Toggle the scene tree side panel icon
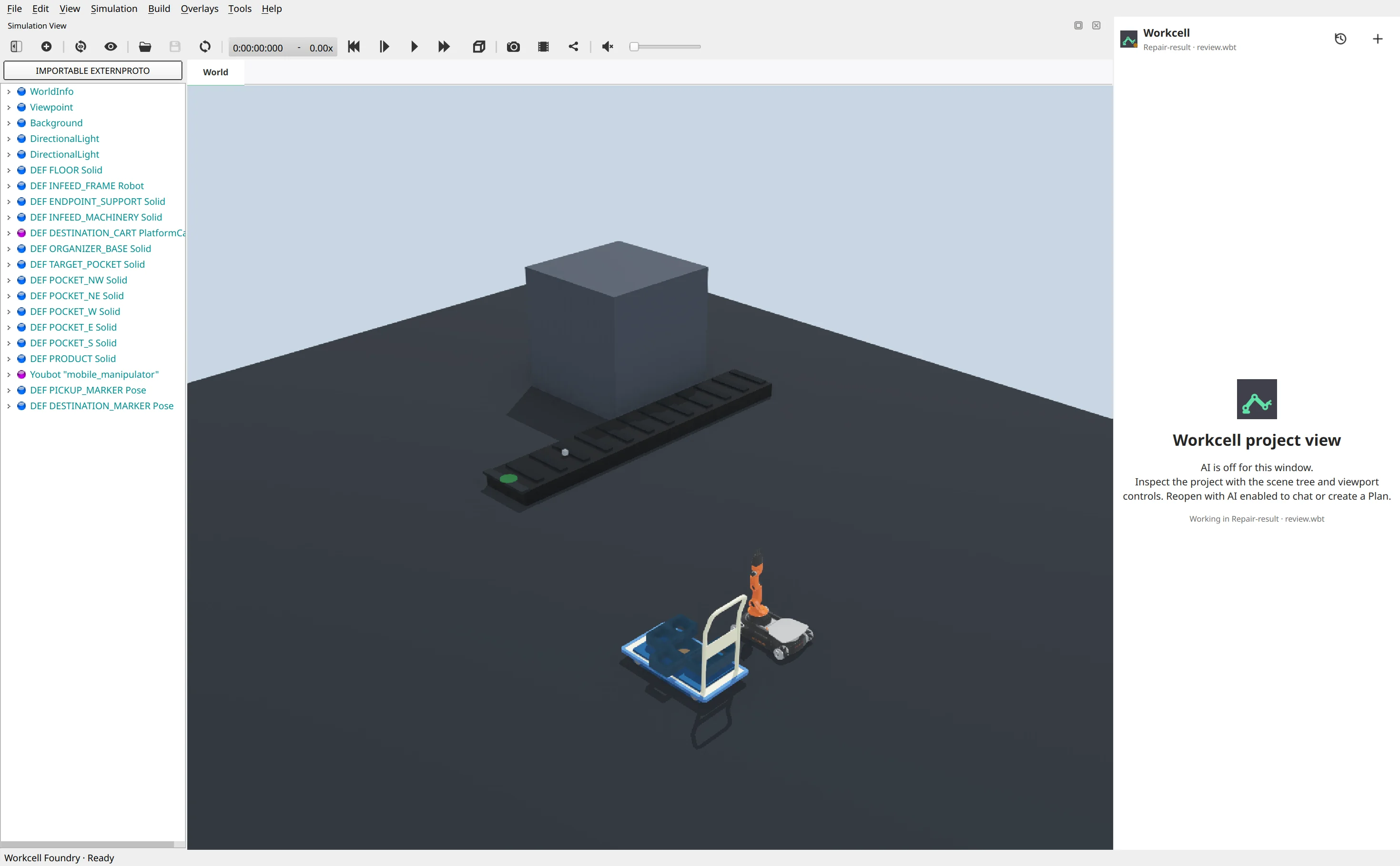 pos(16,47)
